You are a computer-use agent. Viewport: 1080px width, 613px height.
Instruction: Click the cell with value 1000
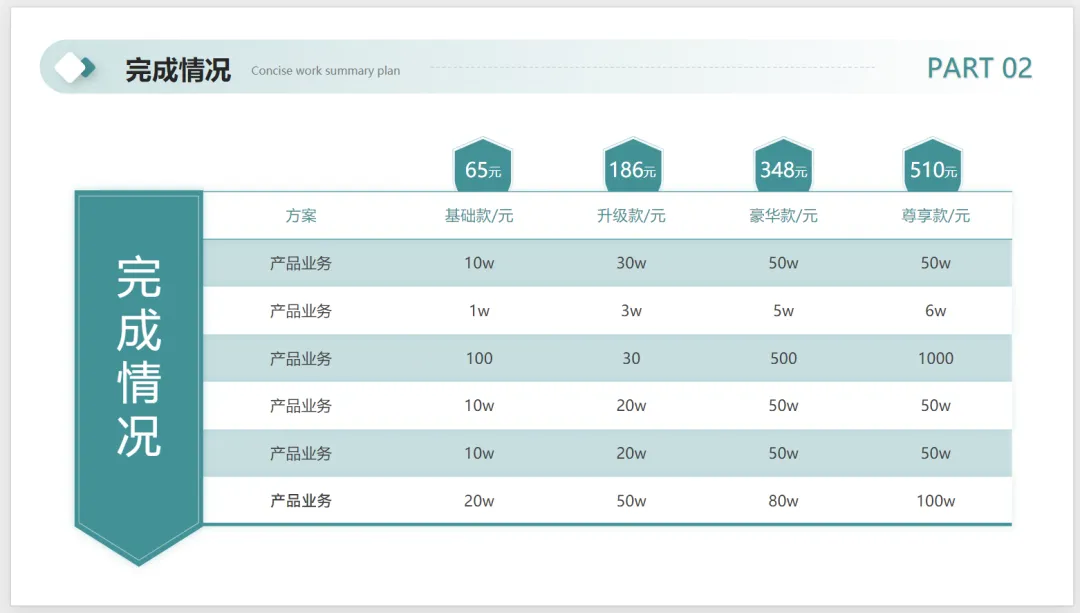[x=935, y=358]
